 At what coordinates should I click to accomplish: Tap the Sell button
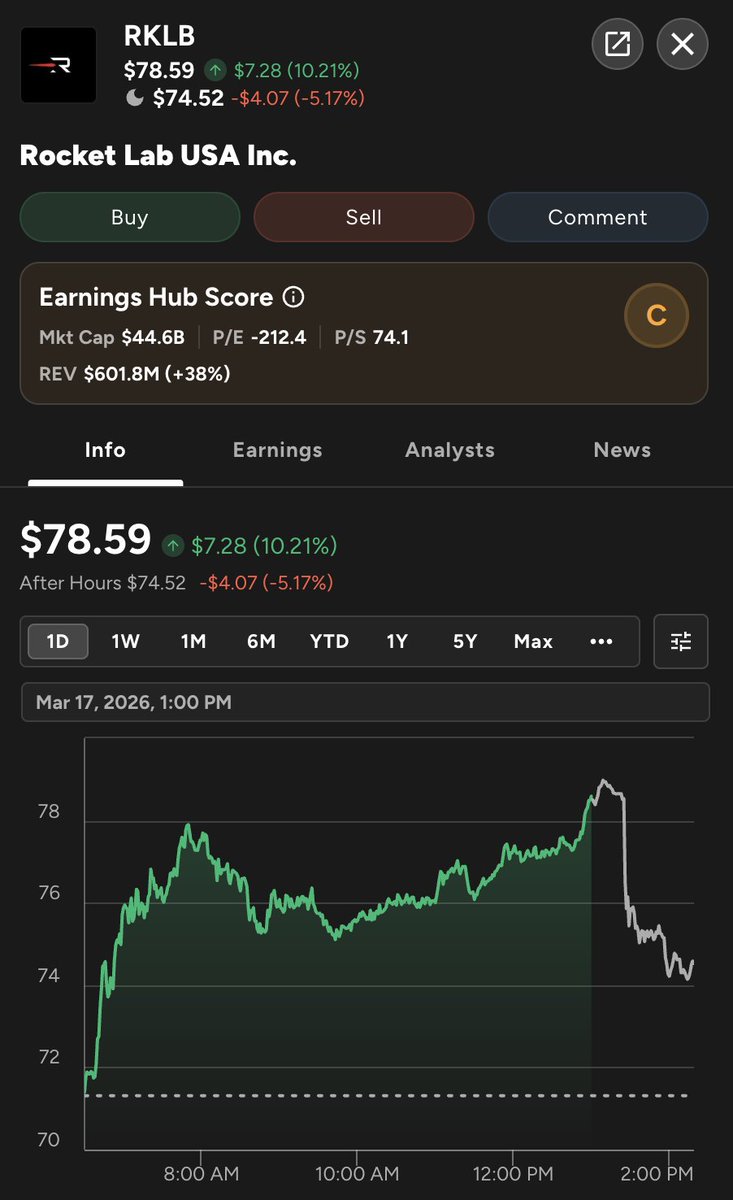point(364,217)
